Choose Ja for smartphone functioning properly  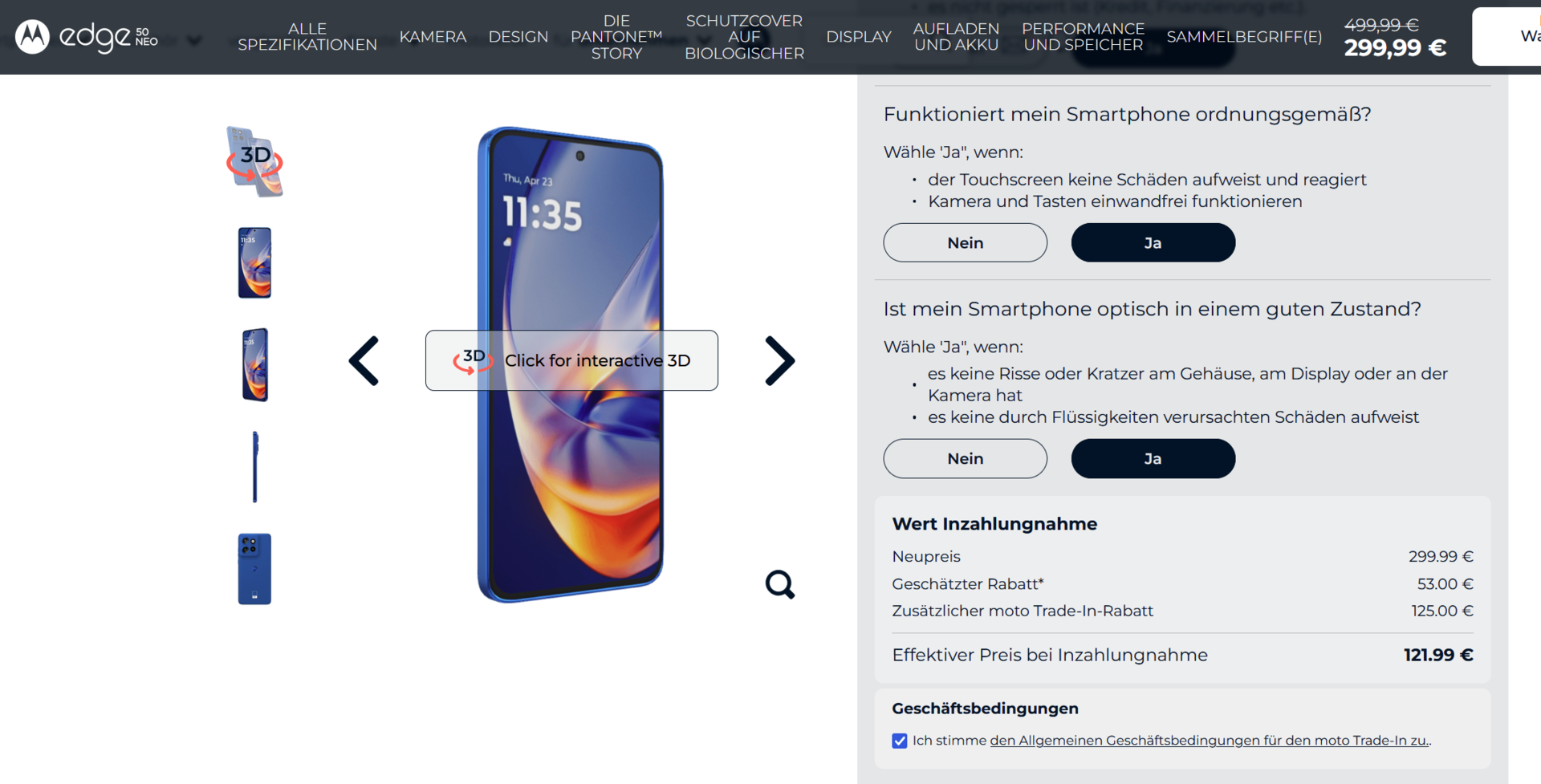tap(1153, 242)
